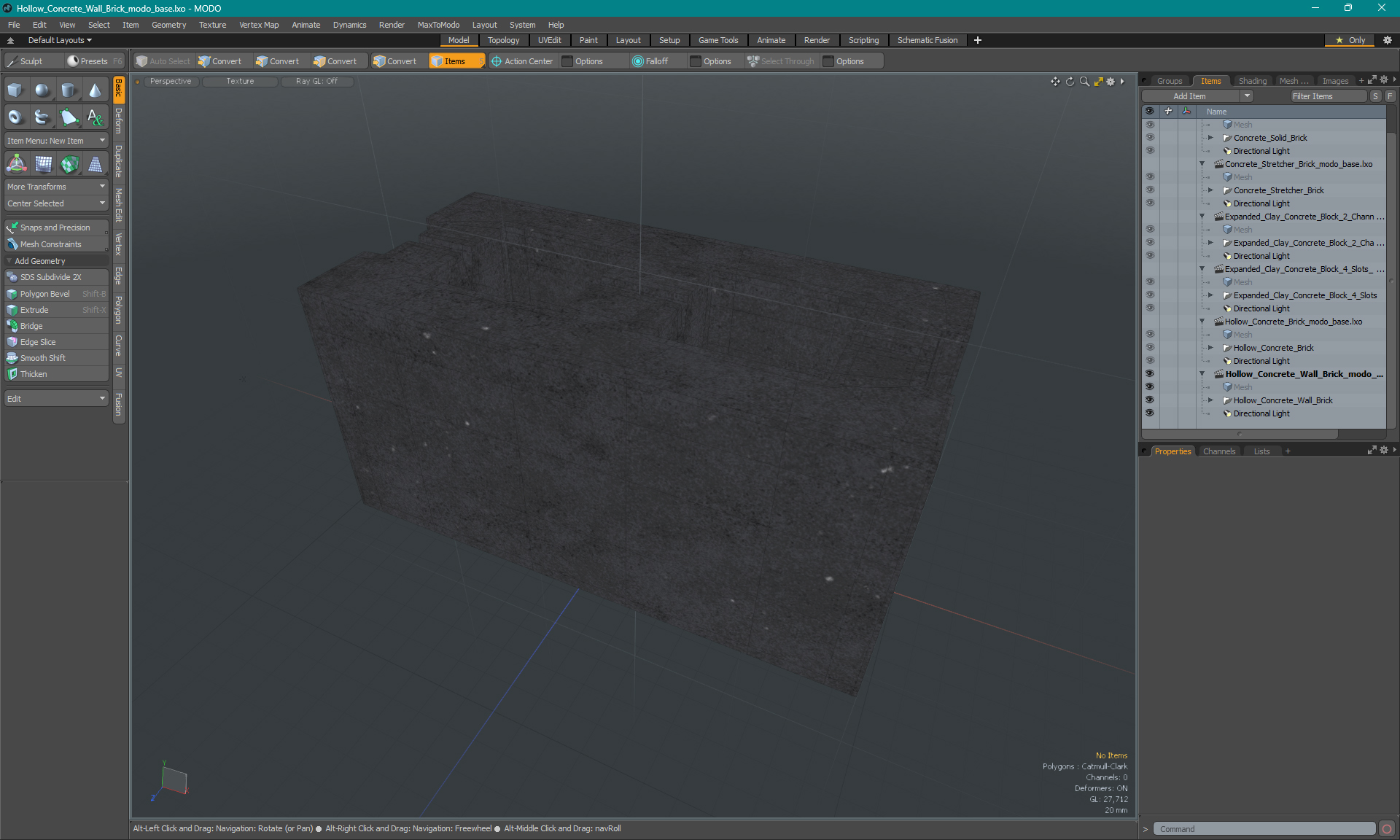This screenshot has height=840, width=1400.
Task: Click the Bridge tool
Action: (56, 326)
